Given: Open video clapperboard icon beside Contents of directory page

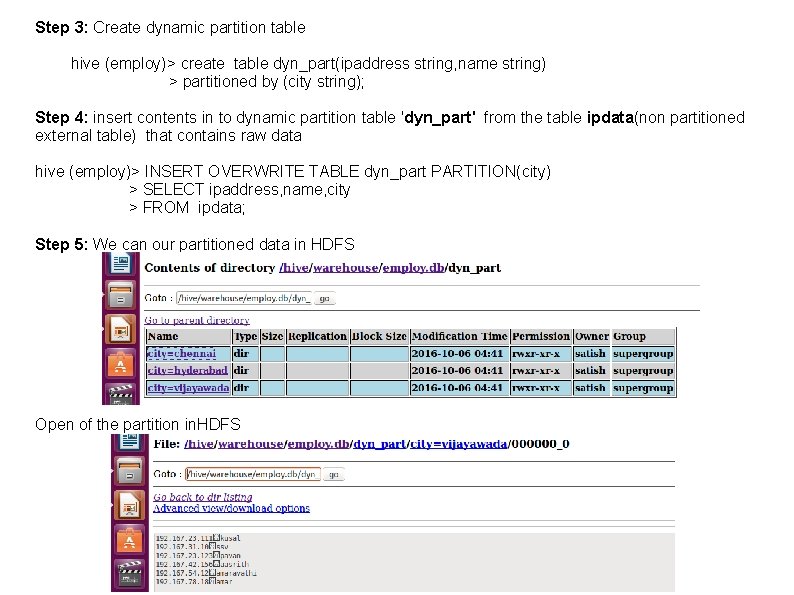Looking at the screenshot, I should point(121,394).
